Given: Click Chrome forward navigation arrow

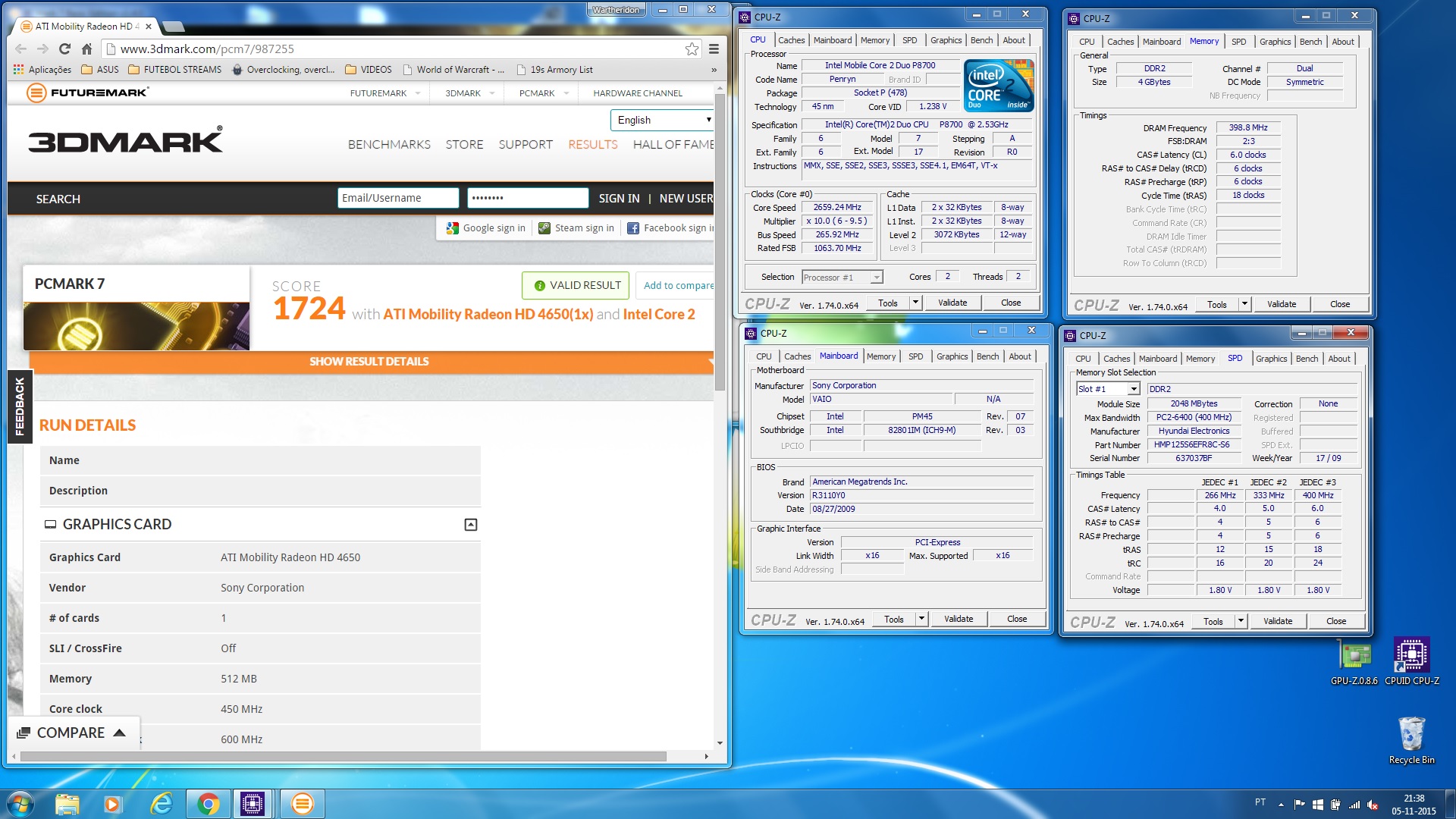Looking at the screenshot, I should pyautogui.click(x=42, y=49).
